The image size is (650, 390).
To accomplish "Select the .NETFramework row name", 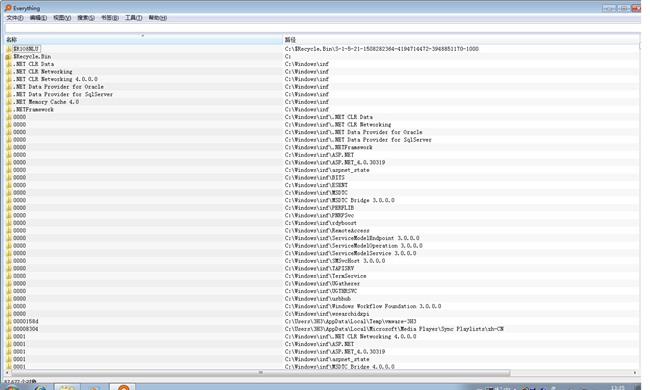I will [34, 109].
